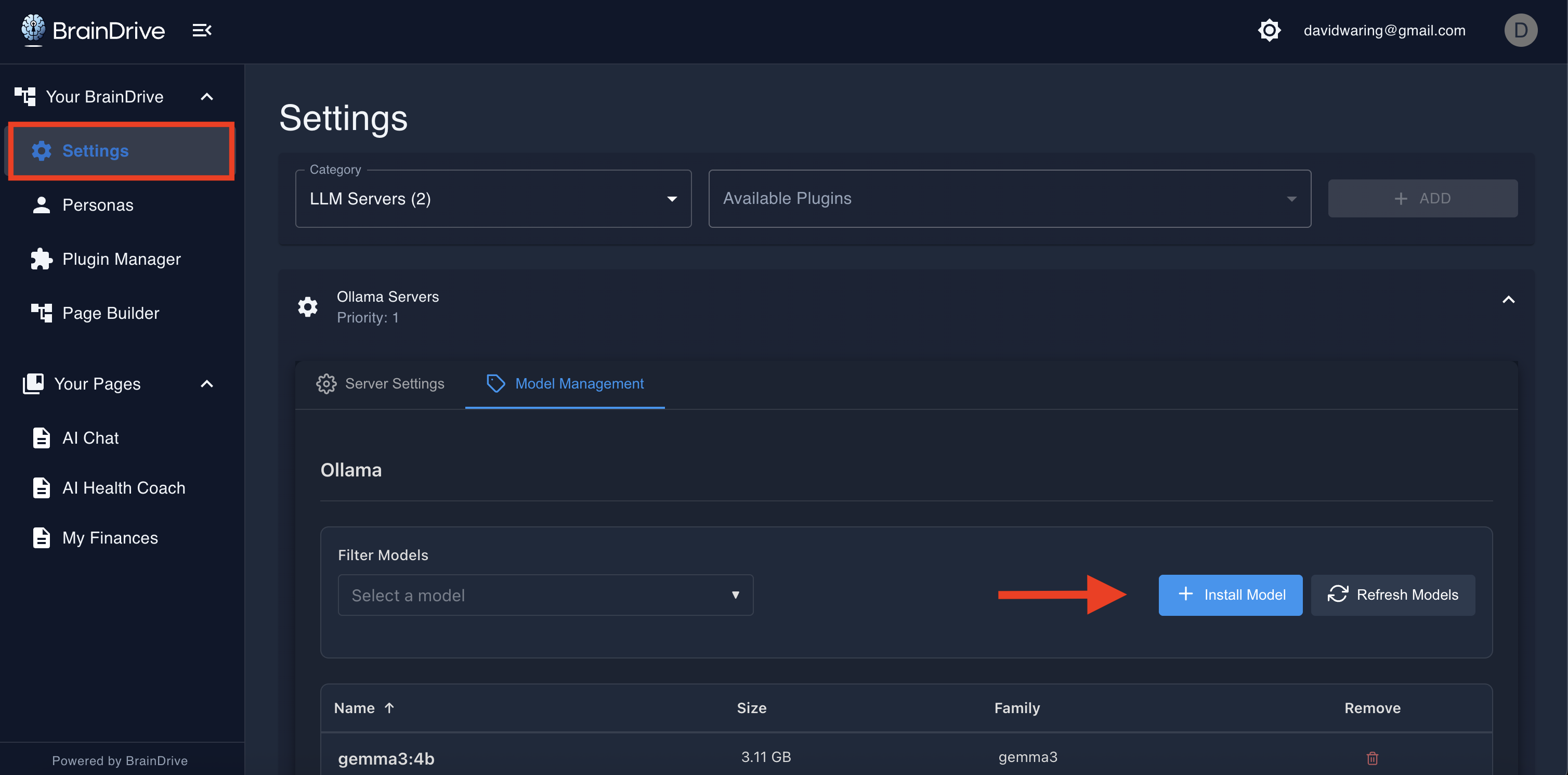
Task: Delete gemma3:4b using the trash icon
Action: (1372, 758)
